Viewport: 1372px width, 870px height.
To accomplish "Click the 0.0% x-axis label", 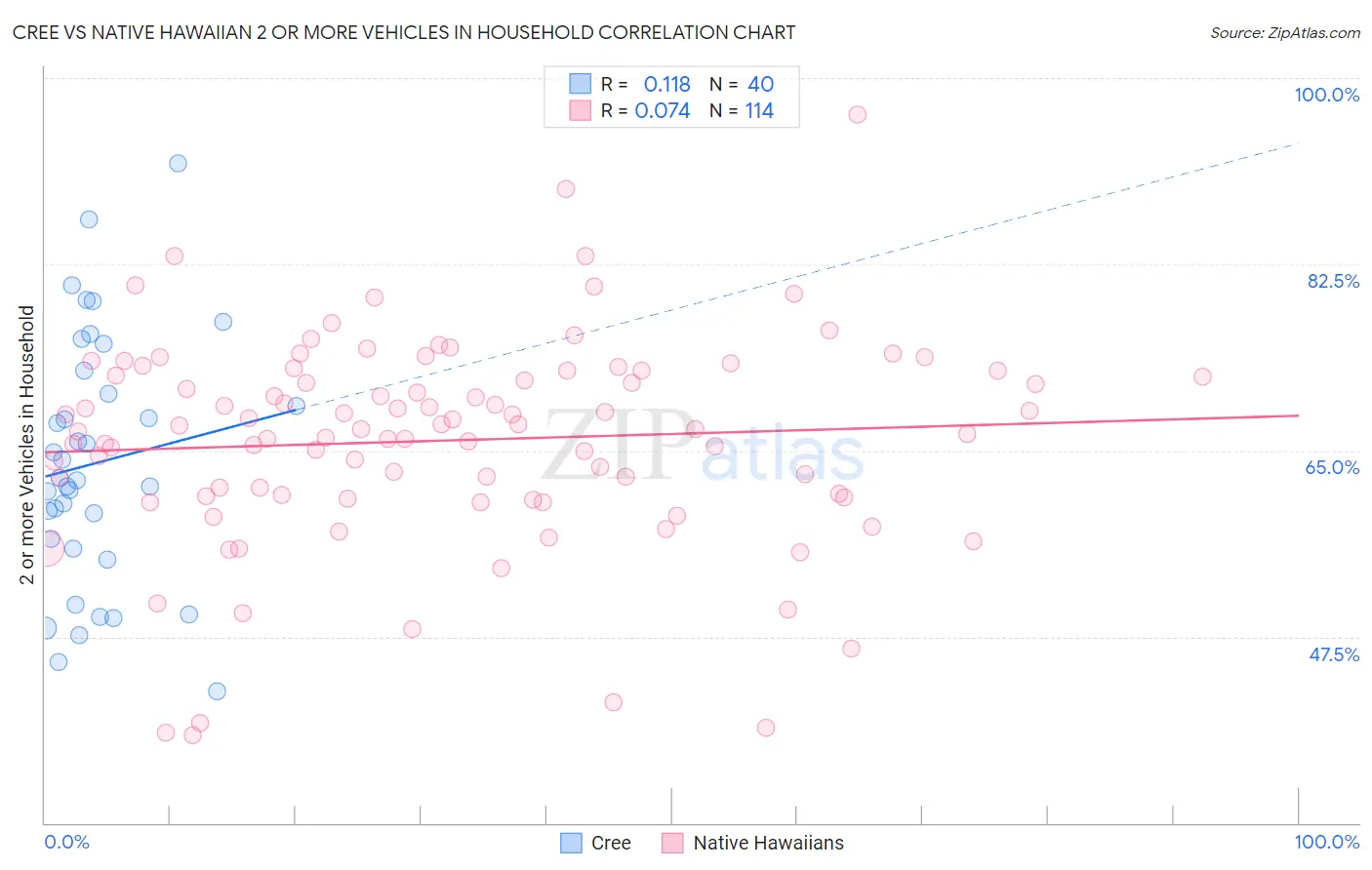I will [x=66, y=842].
